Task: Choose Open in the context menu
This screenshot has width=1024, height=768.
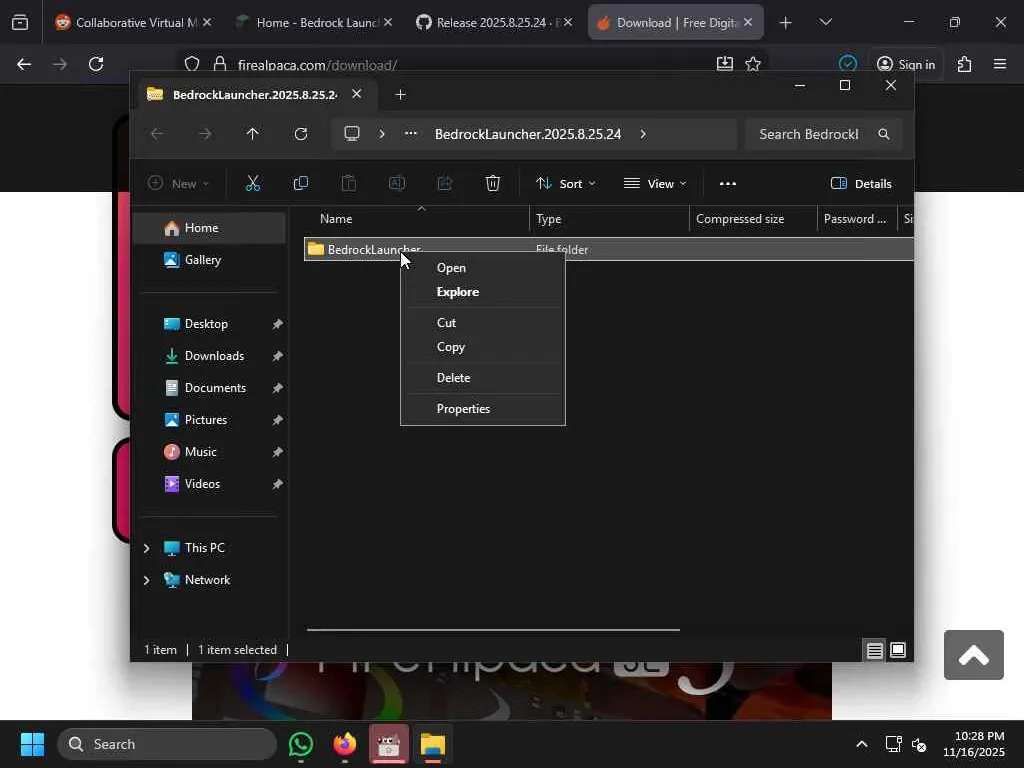Action: coord(483,268)
